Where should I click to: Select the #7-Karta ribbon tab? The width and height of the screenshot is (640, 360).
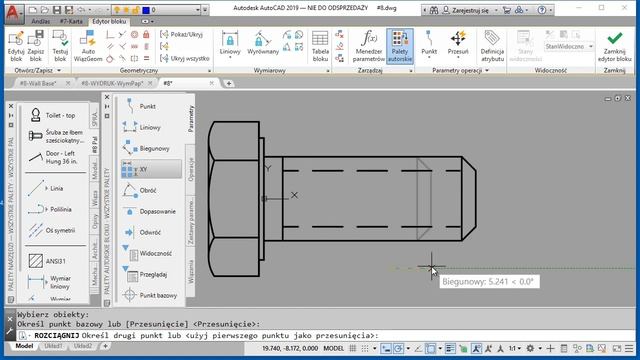coord(71,21)
